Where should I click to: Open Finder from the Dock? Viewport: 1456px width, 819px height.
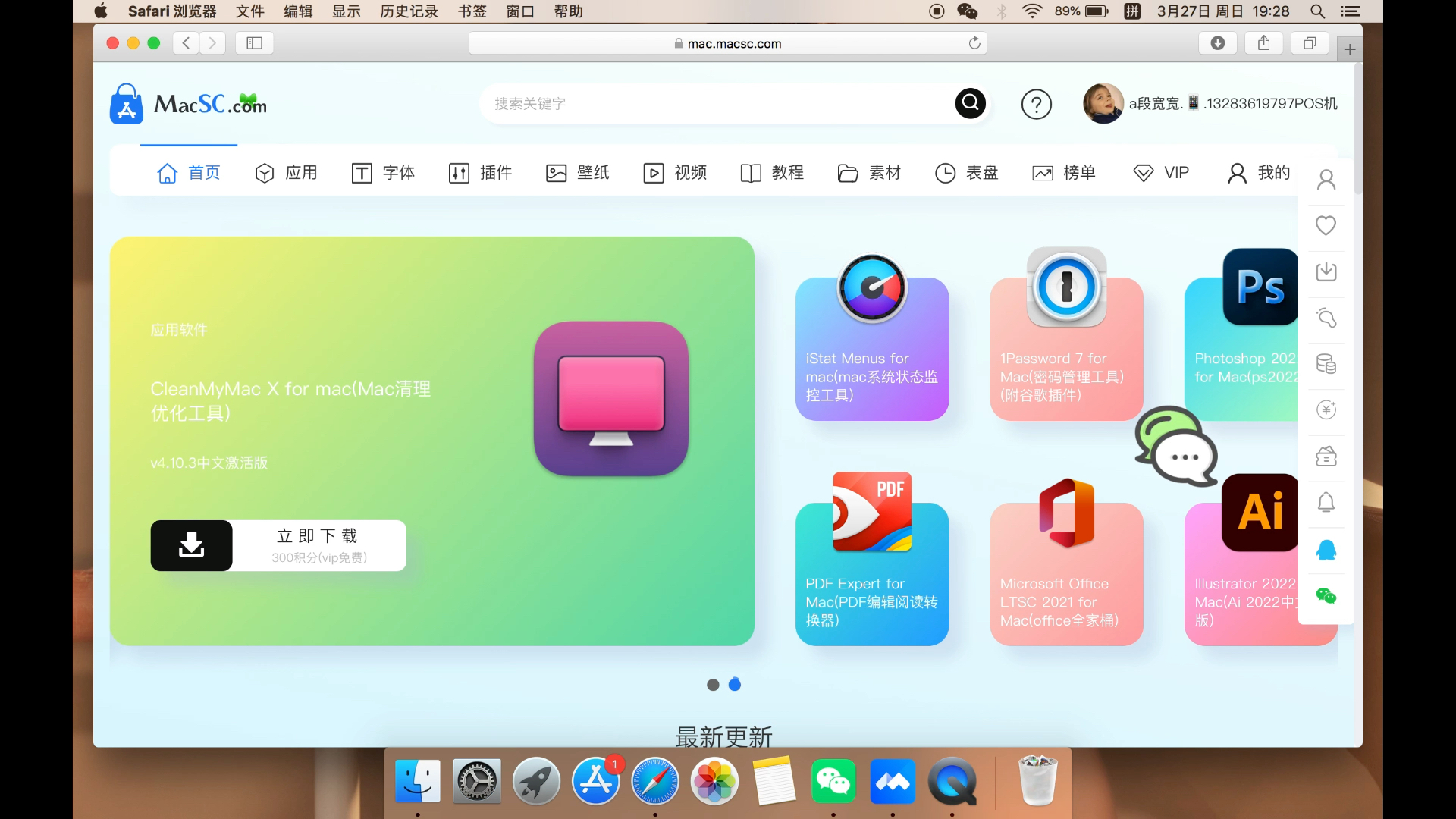pos(417,781)
